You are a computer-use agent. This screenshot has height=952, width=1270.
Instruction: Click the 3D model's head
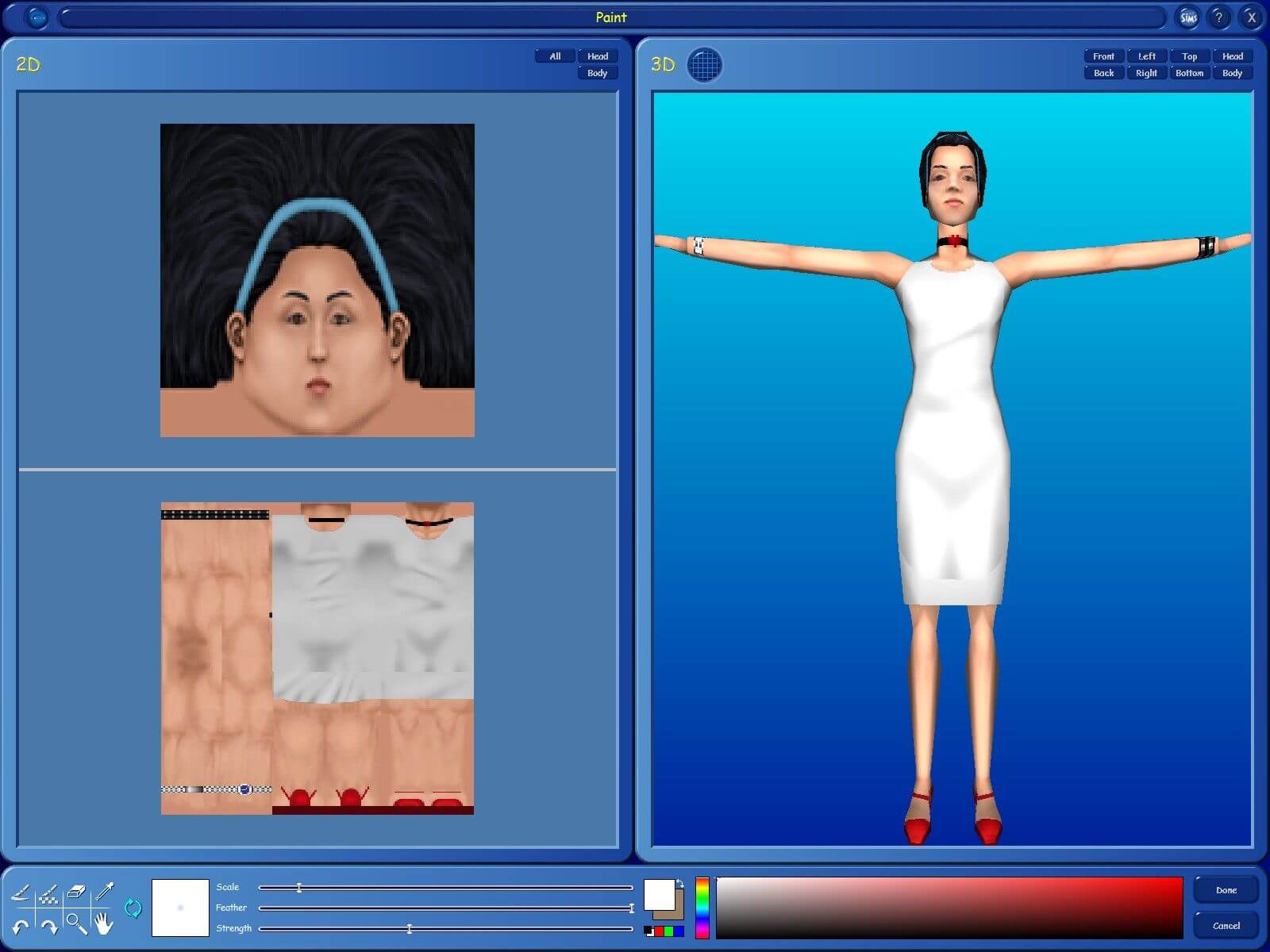(952, 179)
